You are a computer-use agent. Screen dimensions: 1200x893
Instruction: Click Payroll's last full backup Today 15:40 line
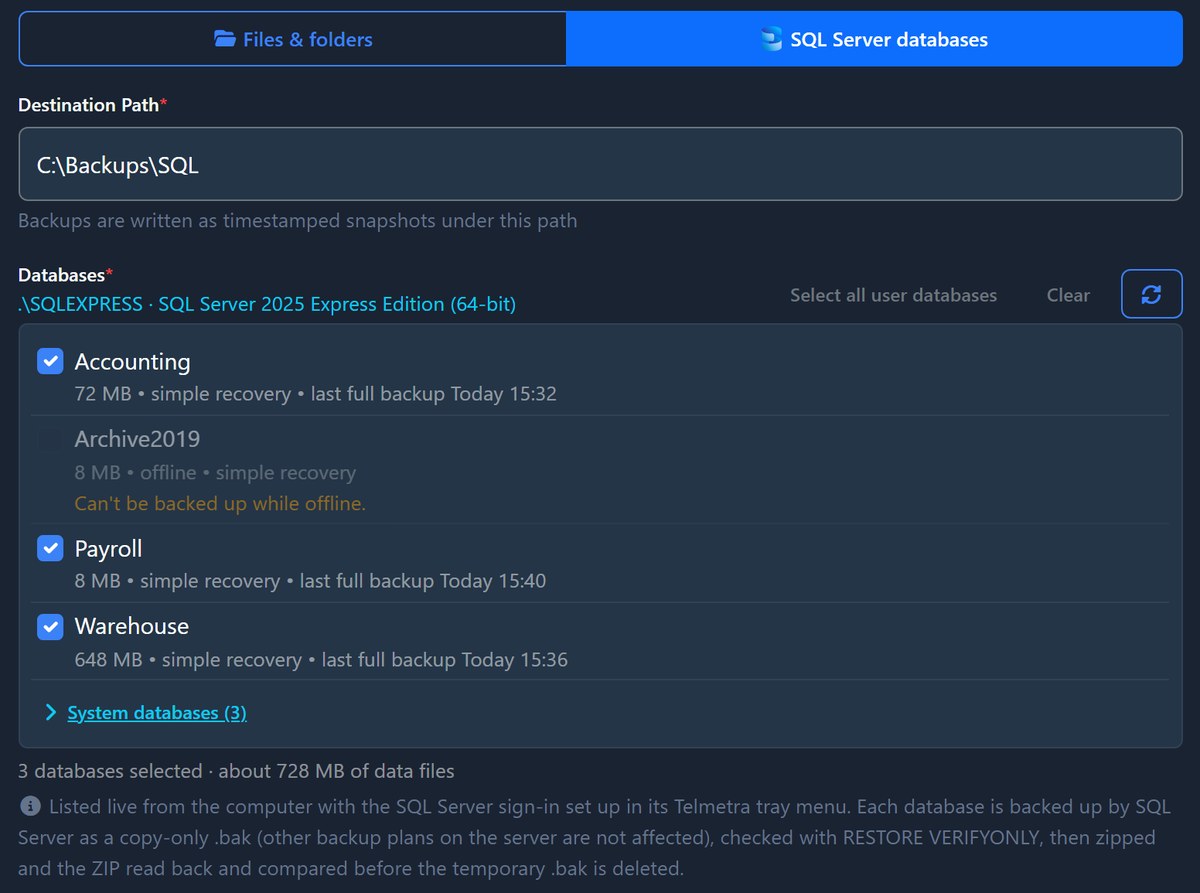[x=310, y=581]
